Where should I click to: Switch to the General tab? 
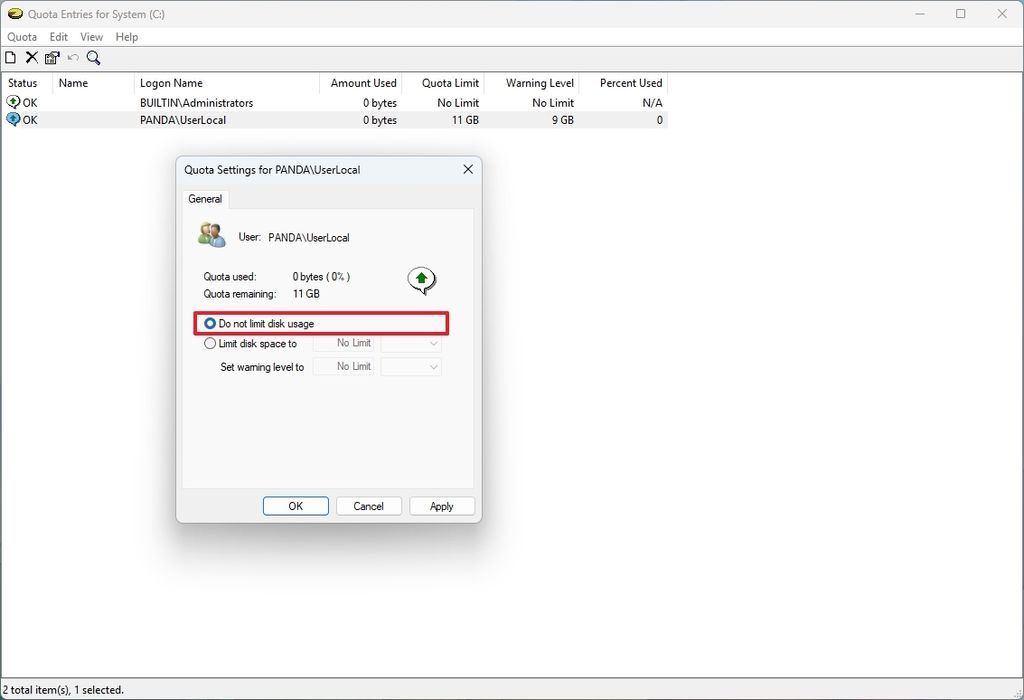[x=205, y=198]
